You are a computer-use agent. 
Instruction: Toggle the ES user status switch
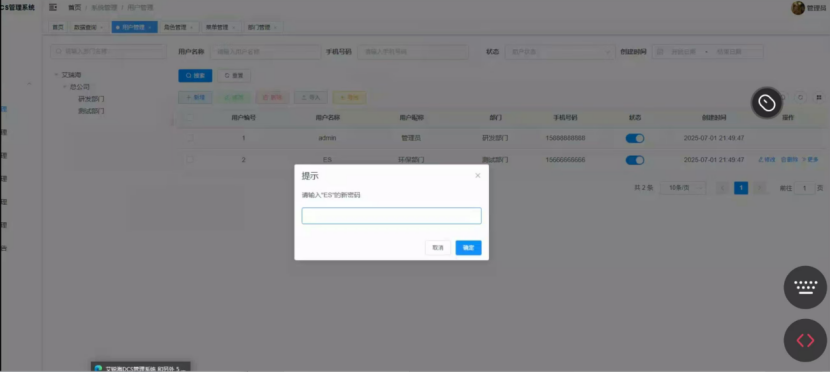pyautogui.click(x=635, y=160)
